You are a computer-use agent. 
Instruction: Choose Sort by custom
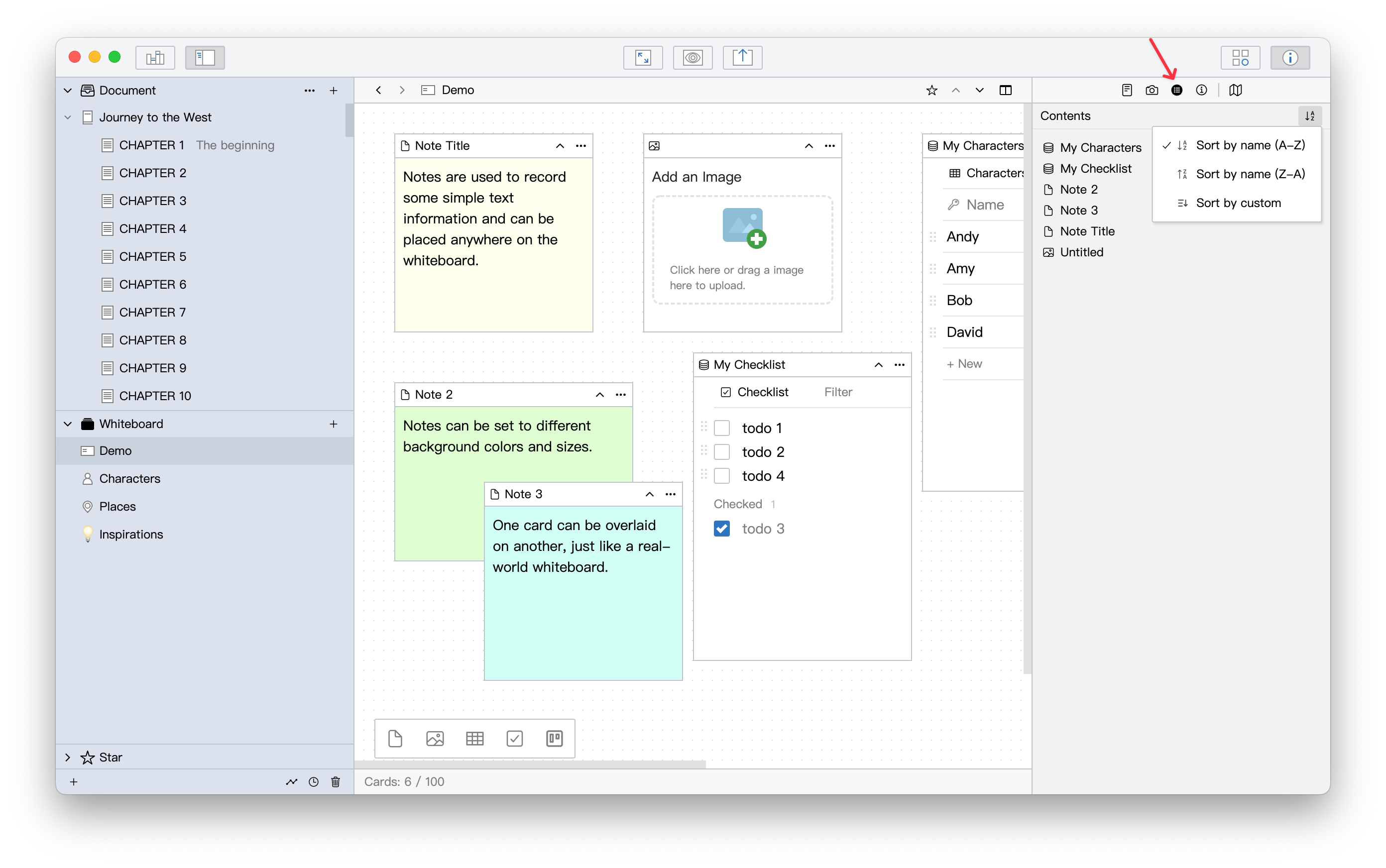coord(1236,203)
